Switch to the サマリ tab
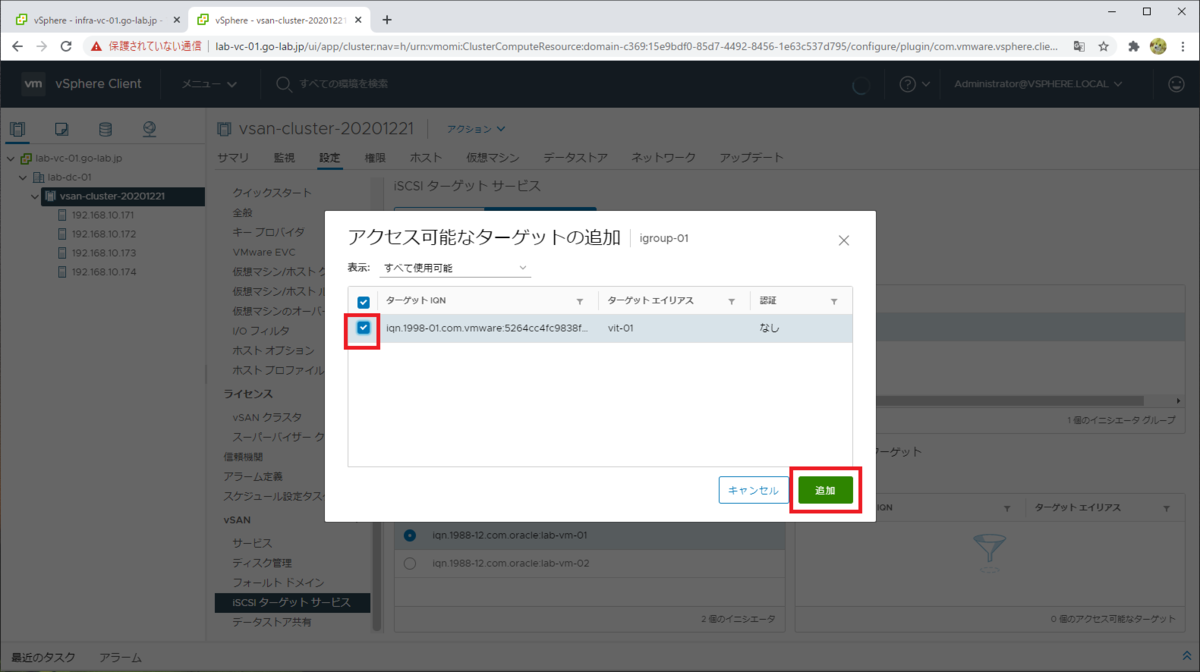 pos(233,158)
